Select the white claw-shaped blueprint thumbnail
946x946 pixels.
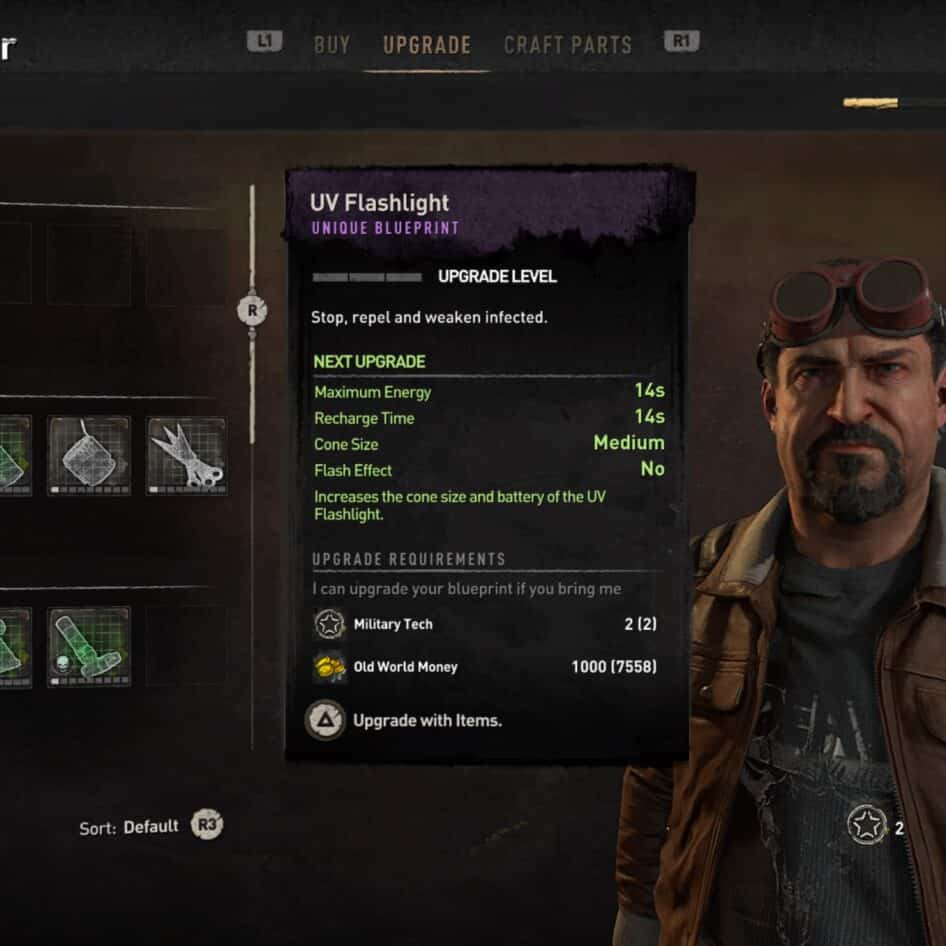click(x=186, y=456)
